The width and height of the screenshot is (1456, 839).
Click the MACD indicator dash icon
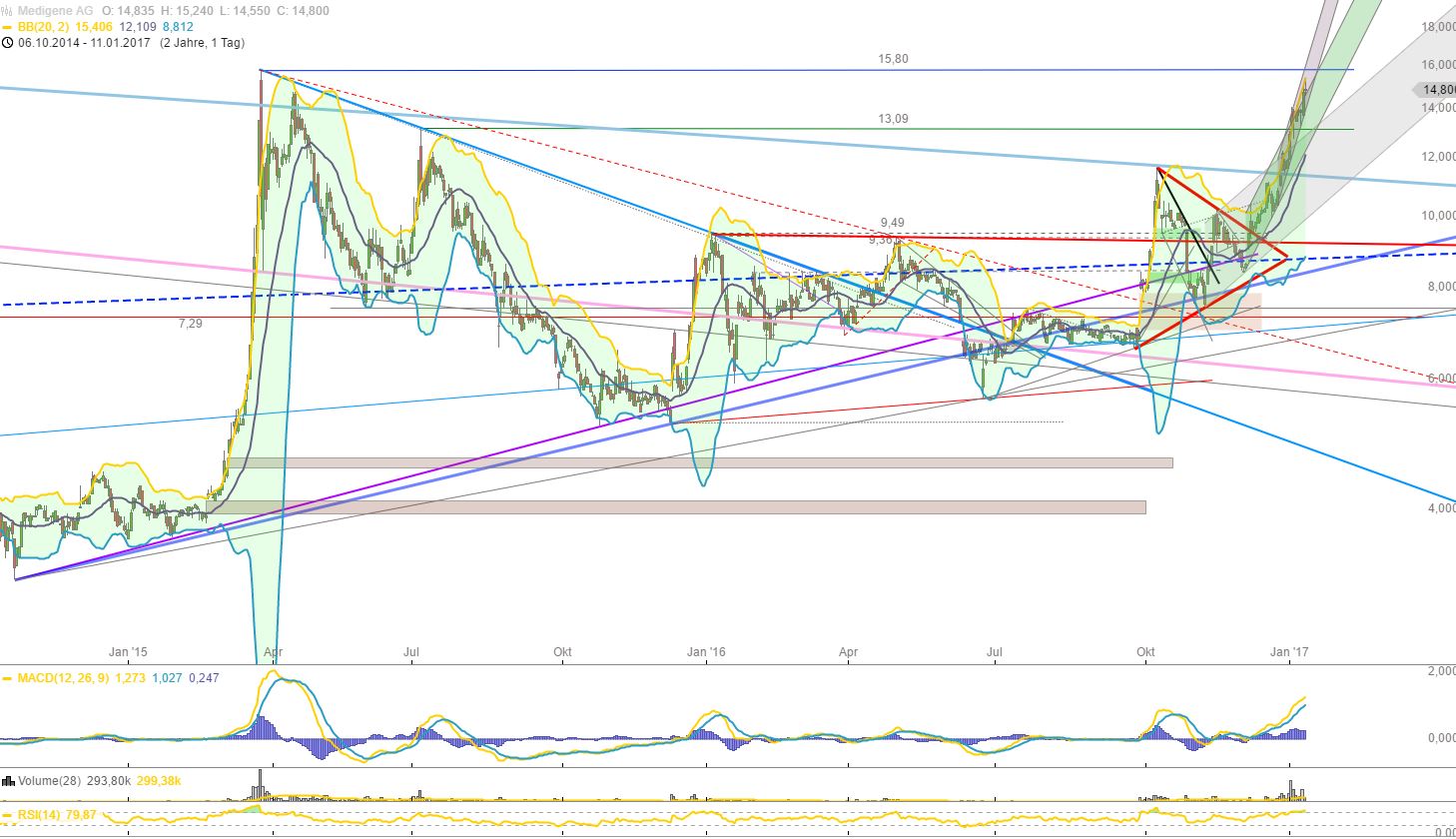(6, 677)
